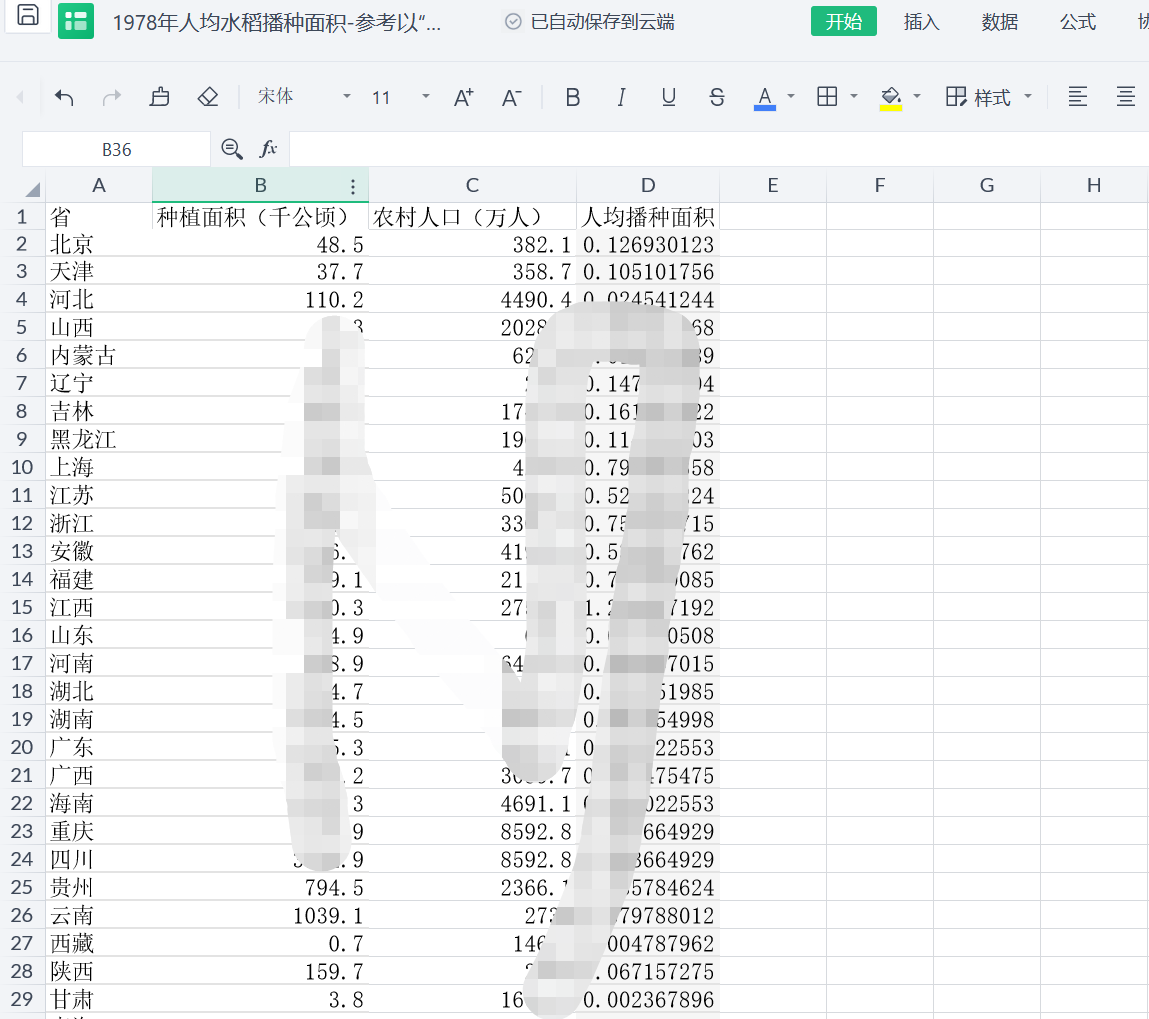The height and width of the screenshot is (1019, 1149).
Task: Switch to the 开始 tab
Action: point(843,21)
